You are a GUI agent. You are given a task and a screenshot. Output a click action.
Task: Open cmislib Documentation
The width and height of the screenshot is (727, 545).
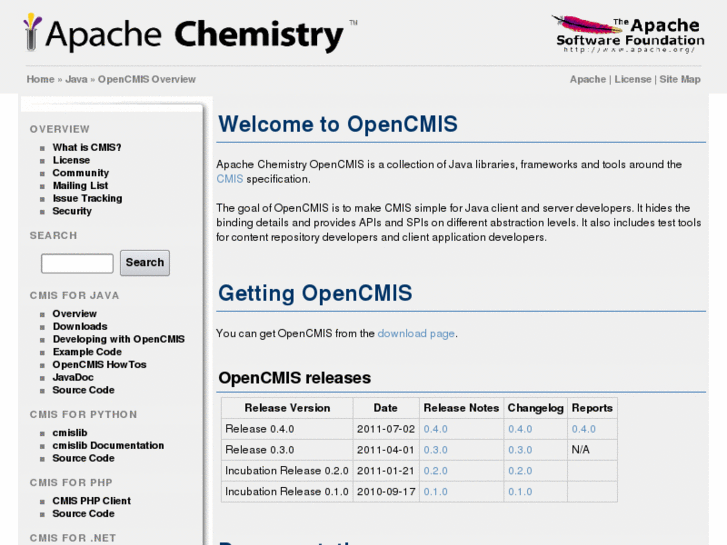click(108, 446)
